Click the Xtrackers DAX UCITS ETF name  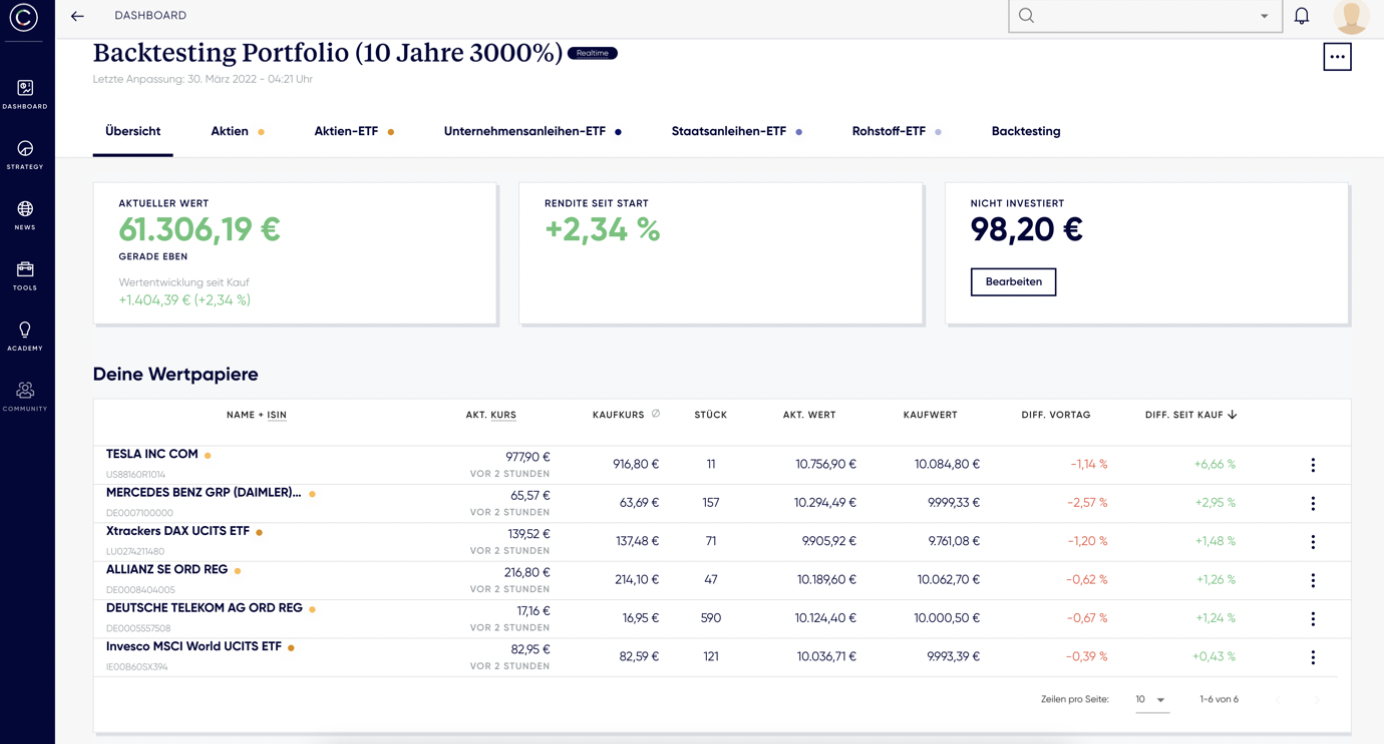(178, 531)
